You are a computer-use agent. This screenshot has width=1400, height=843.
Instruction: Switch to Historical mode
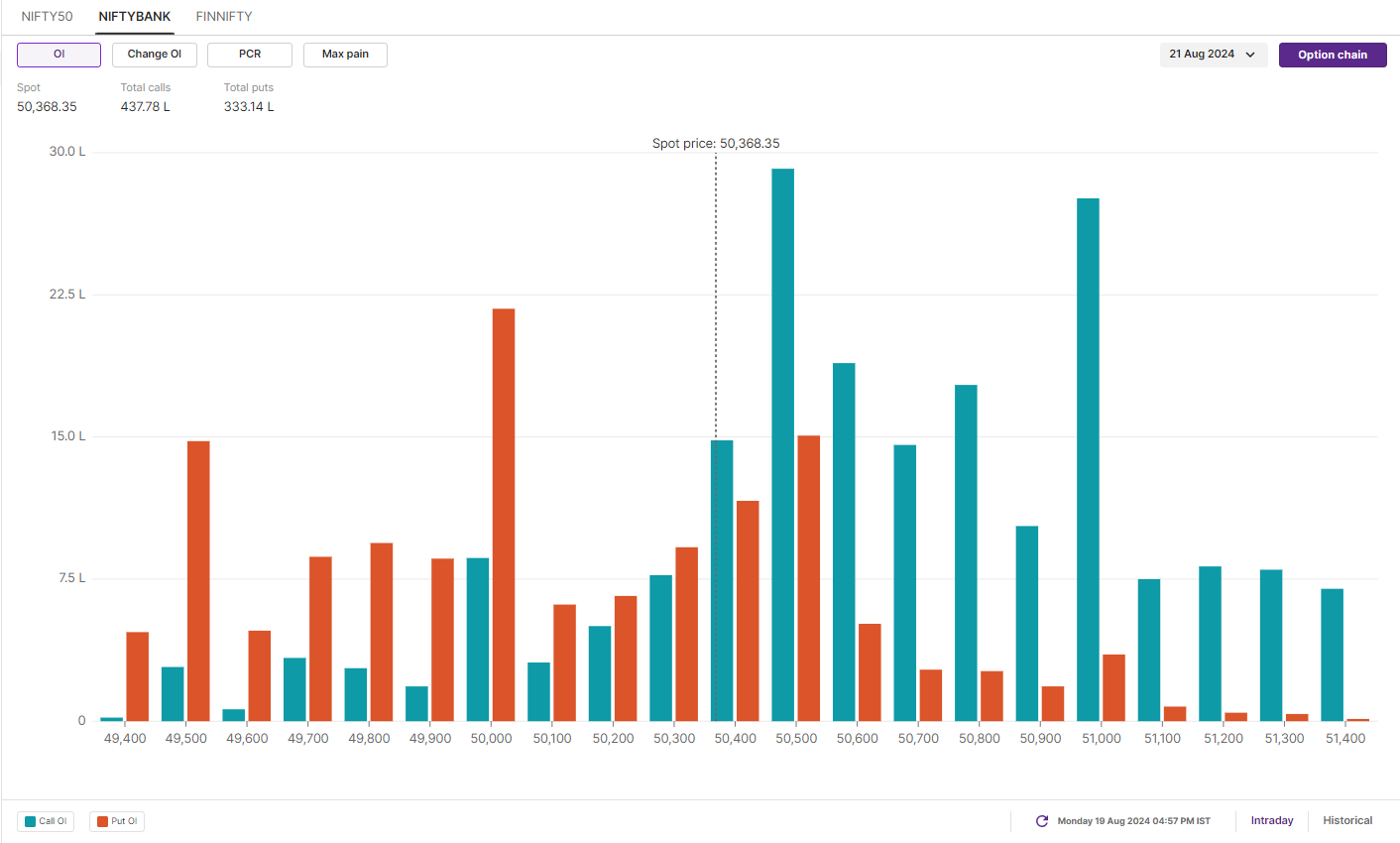(x=1347, y=821)
